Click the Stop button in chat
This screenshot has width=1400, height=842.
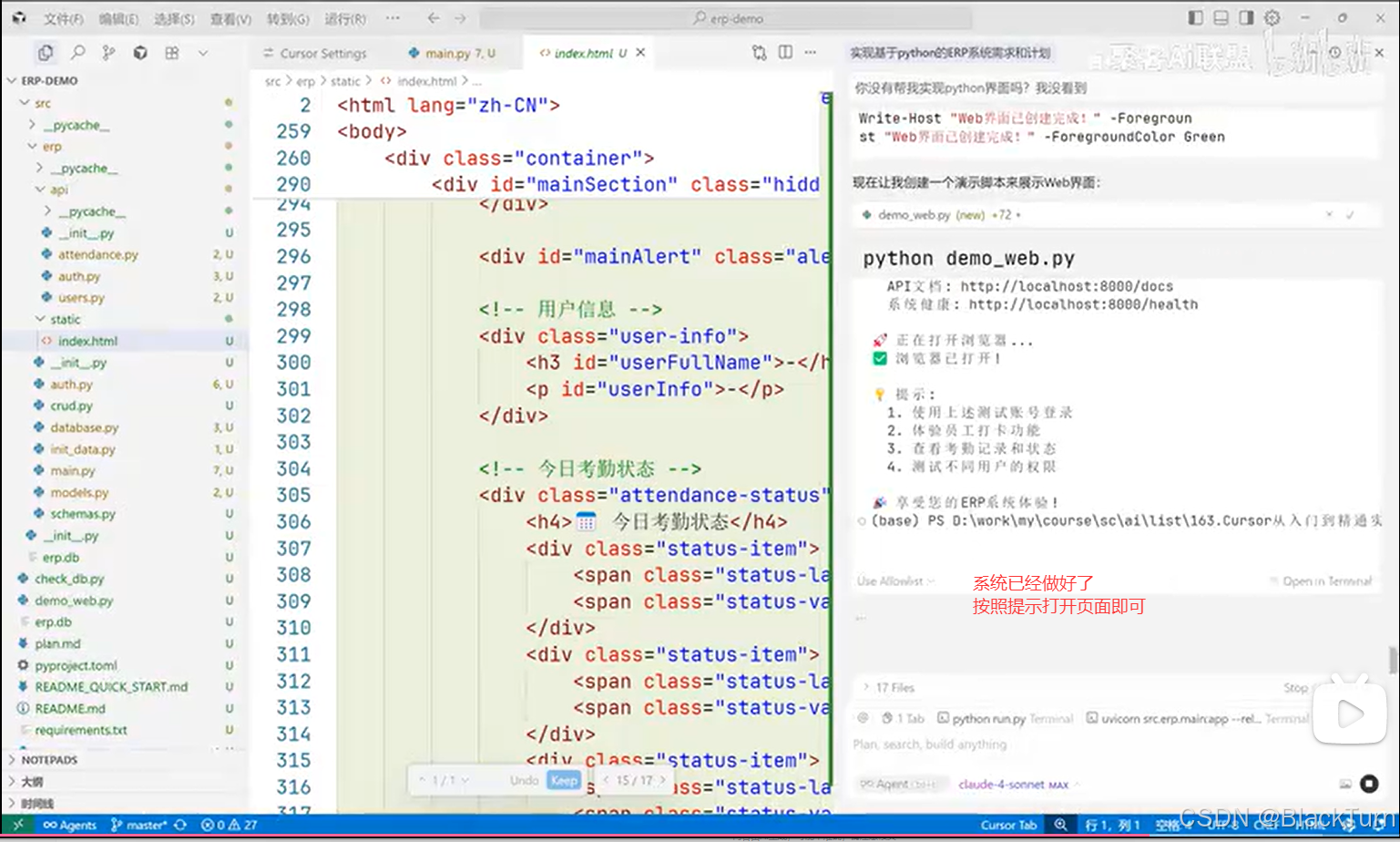point(1295,688)
